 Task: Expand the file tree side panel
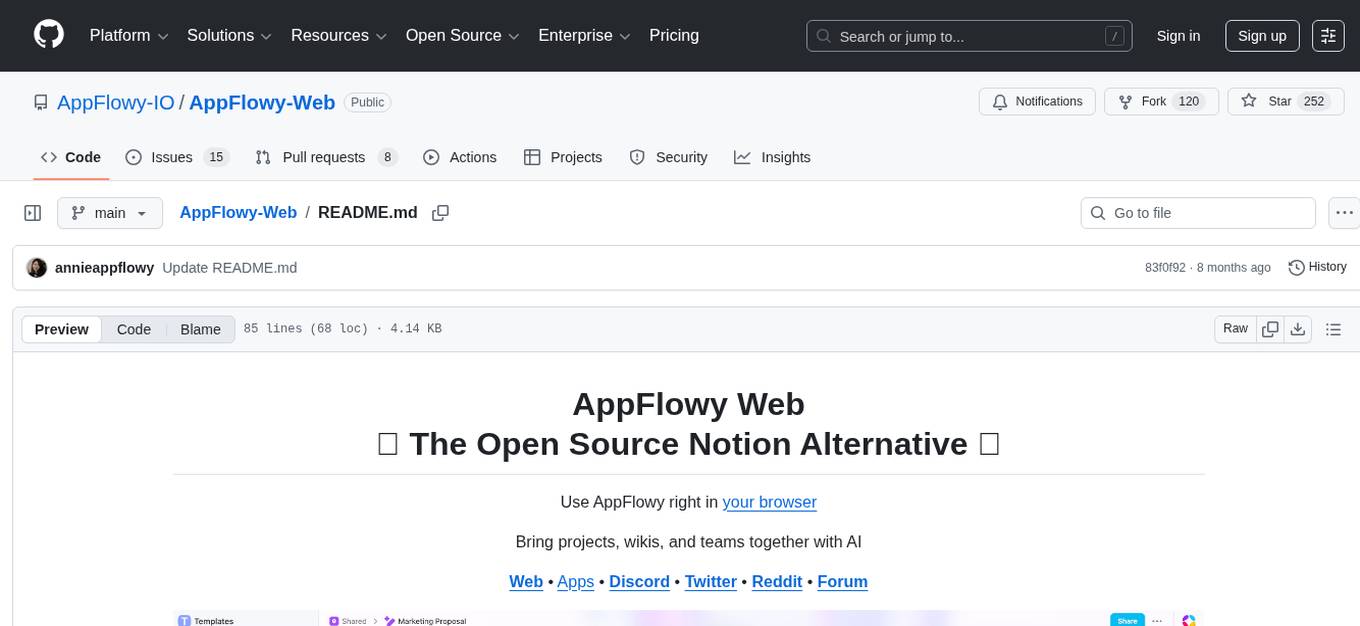coord(32,212)
